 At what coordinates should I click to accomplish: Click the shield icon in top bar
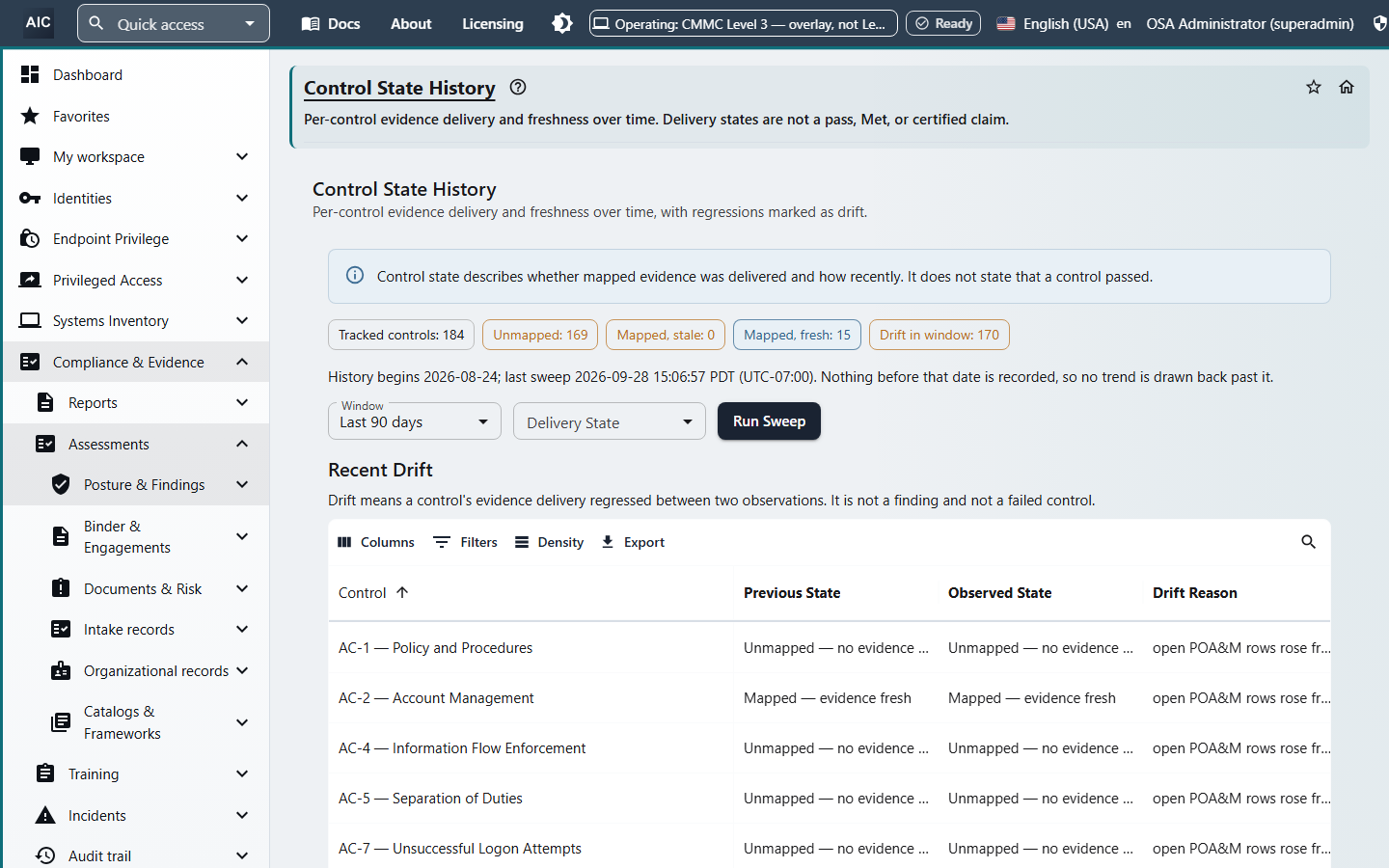[1380, 23]
